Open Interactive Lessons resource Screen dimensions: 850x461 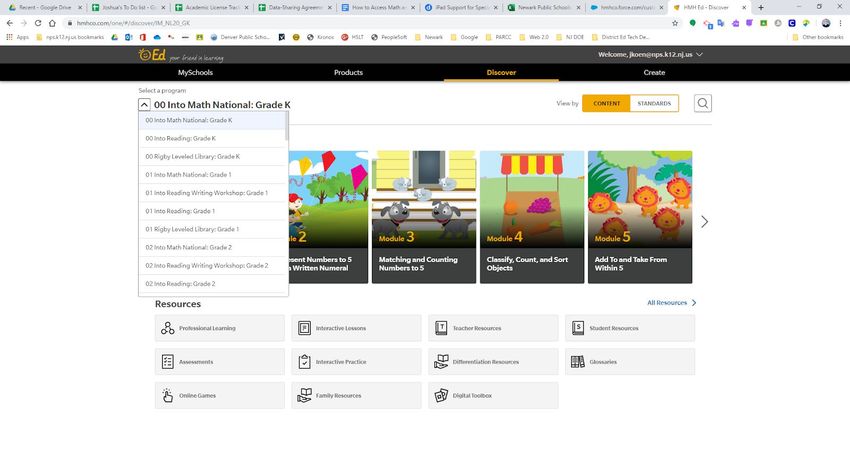tap(356, 328)
